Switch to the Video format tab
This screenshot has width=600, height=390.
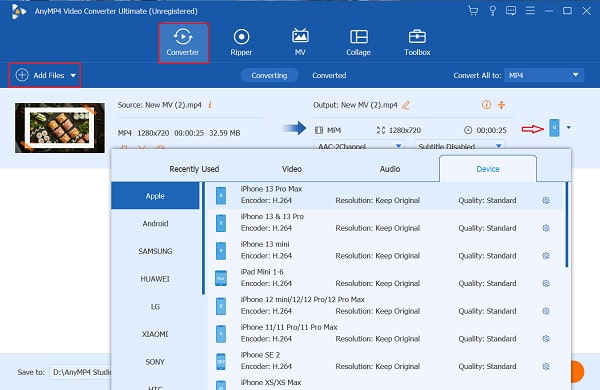tap(292, 169)
